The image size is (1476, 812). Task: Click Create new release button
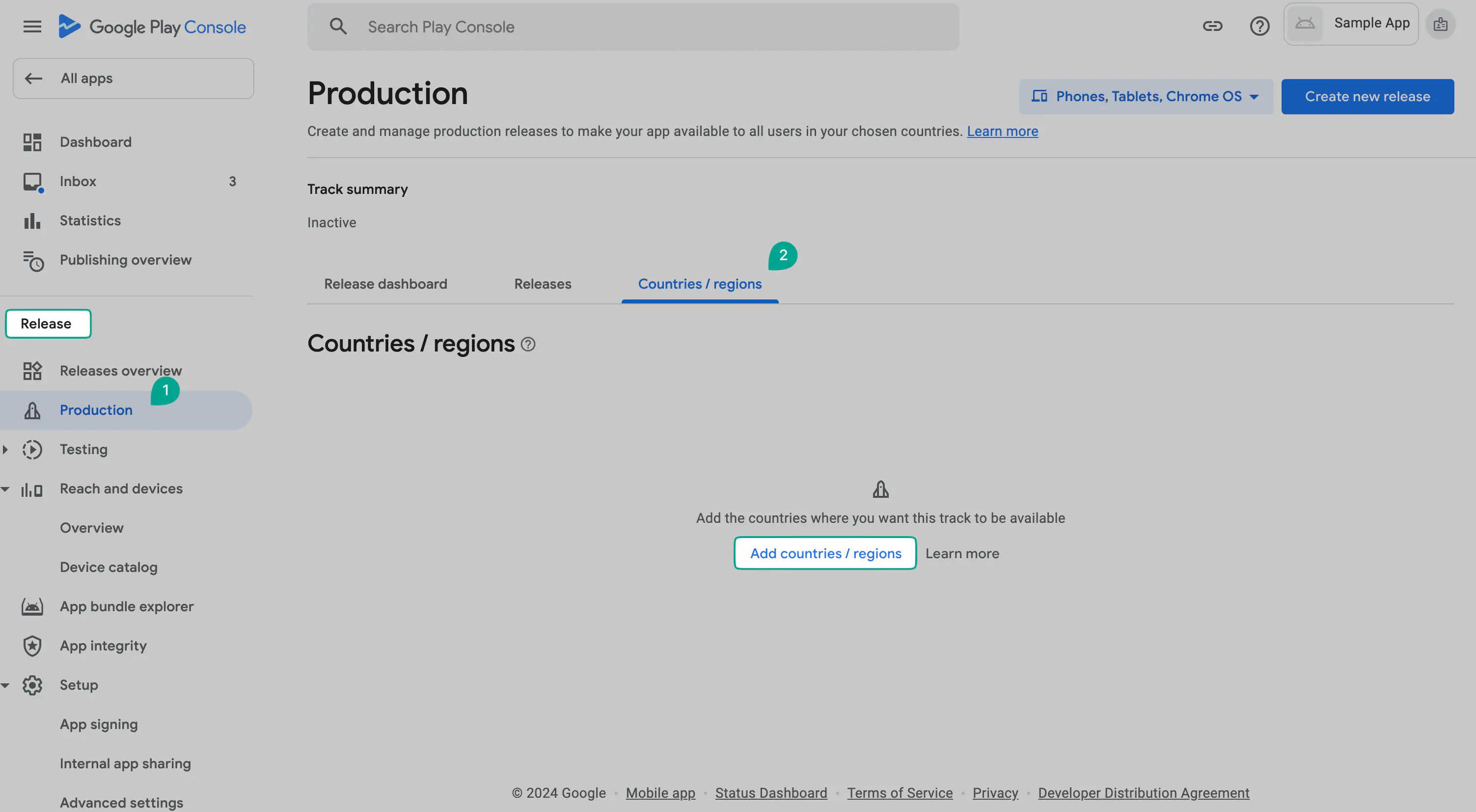pyautogui.click(x=1367, y=97)
